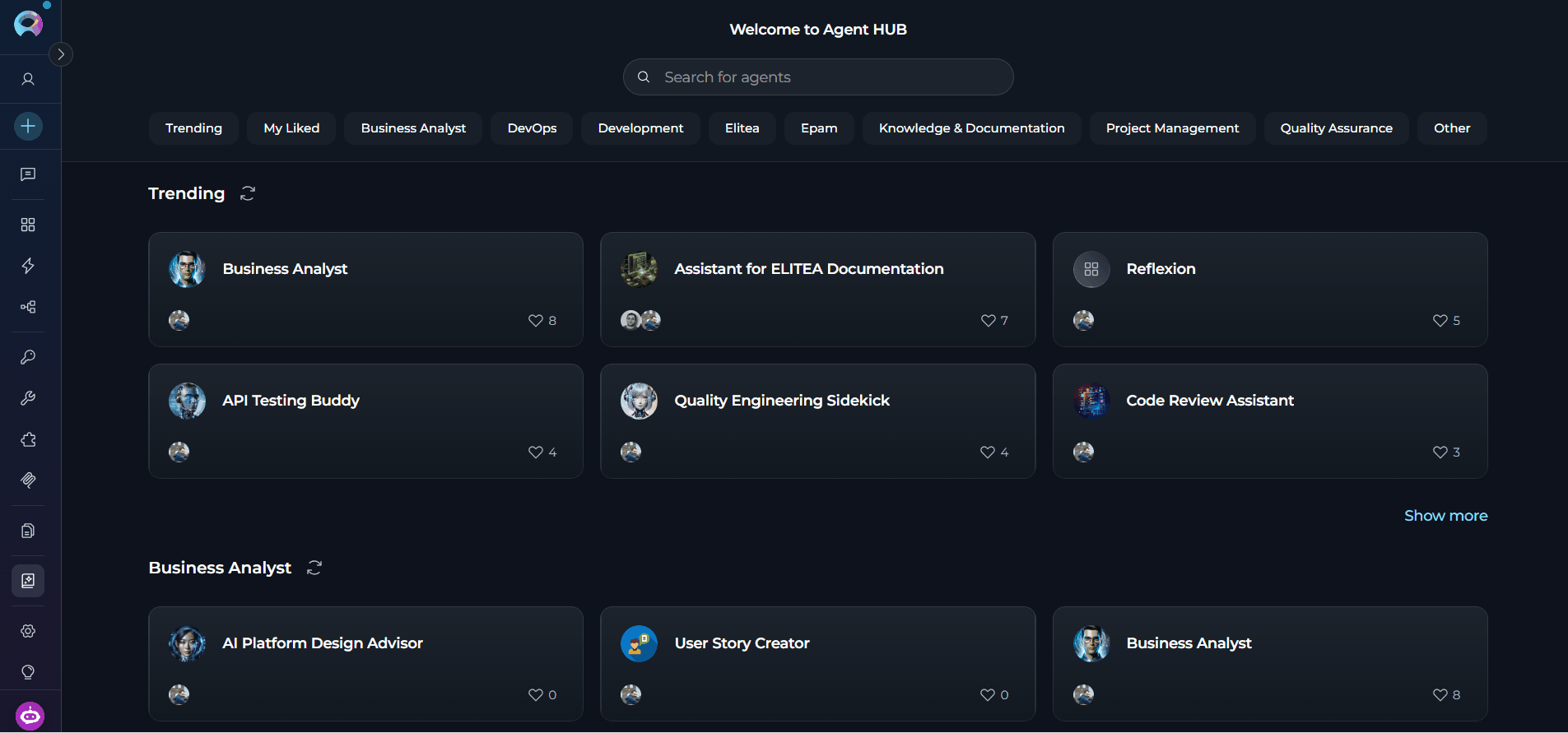Like the User Story Creator agent

(988, 695)
